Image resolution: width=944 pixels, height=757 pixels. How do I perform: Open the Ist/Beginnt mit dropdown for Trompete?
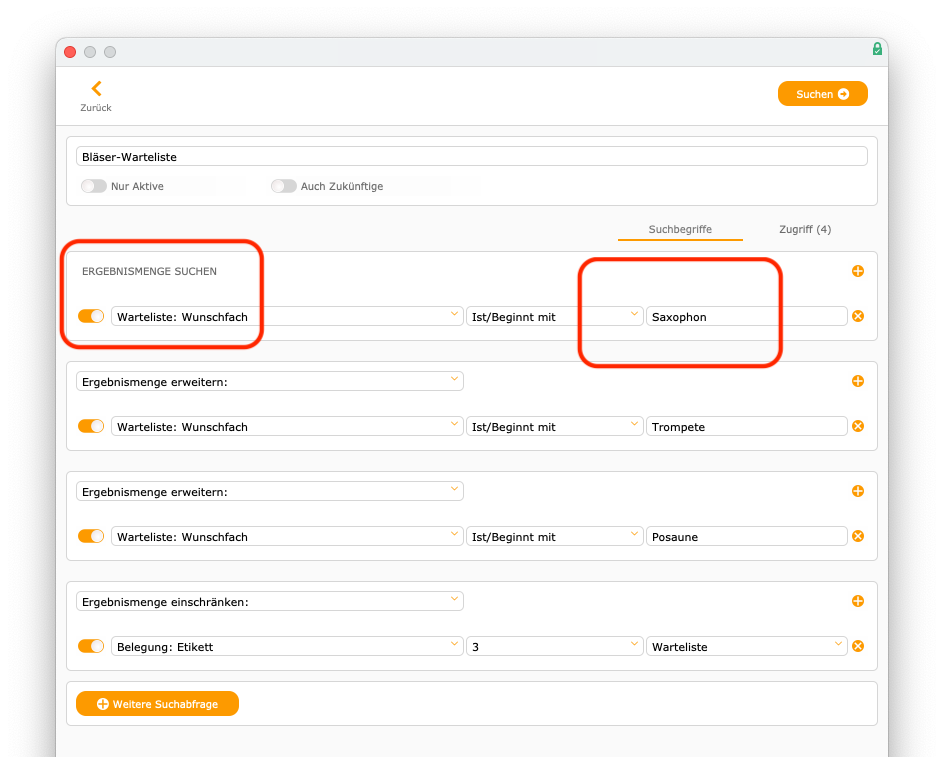(555, 427)
